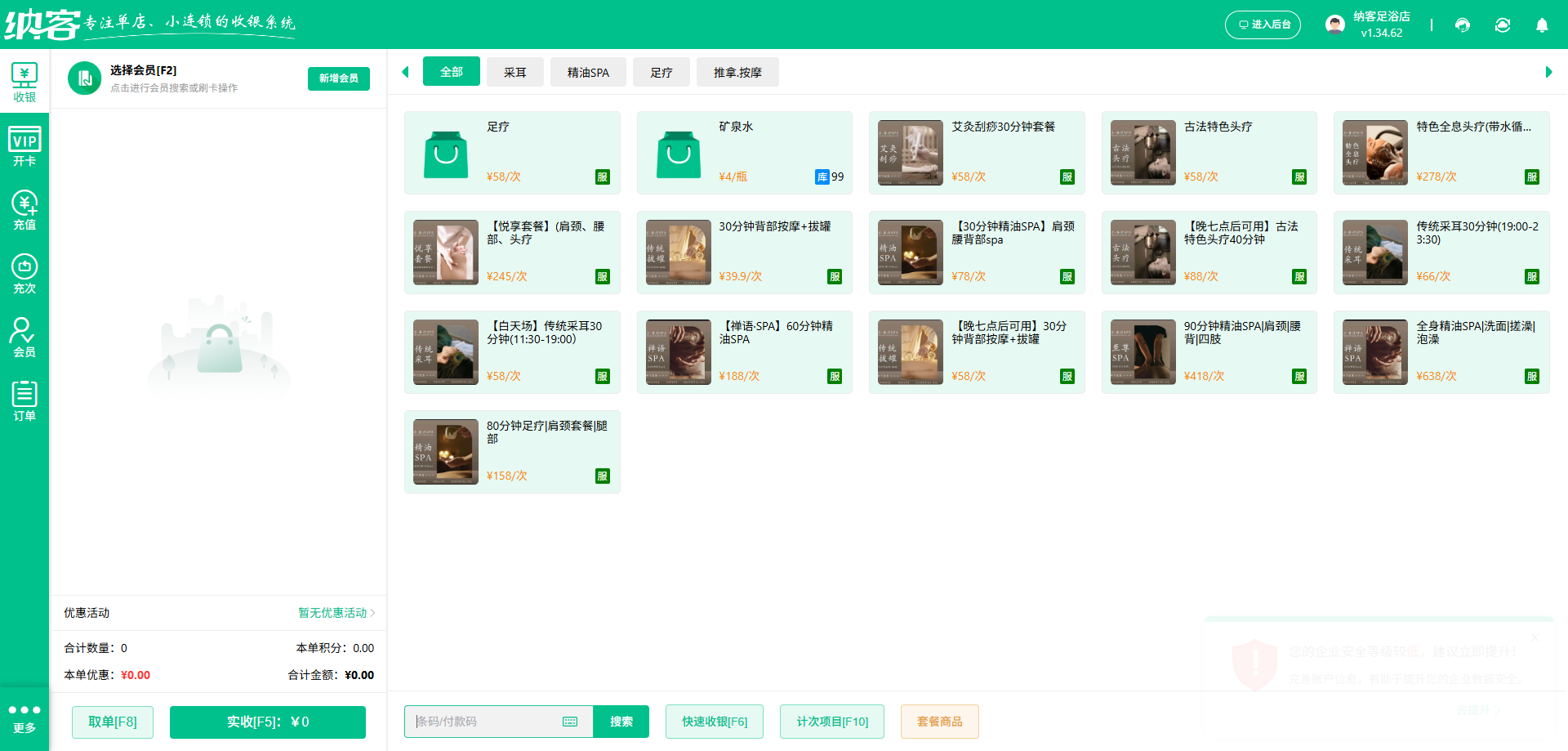
Task: Click the 合计金额 ¥0.00 value
Action: [359, 675]
